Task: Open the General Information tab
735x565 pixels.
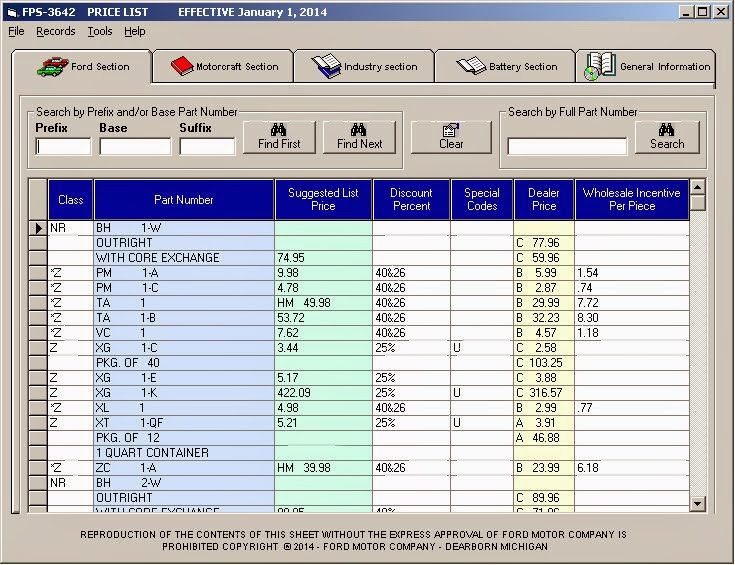Action: (645, 66)
